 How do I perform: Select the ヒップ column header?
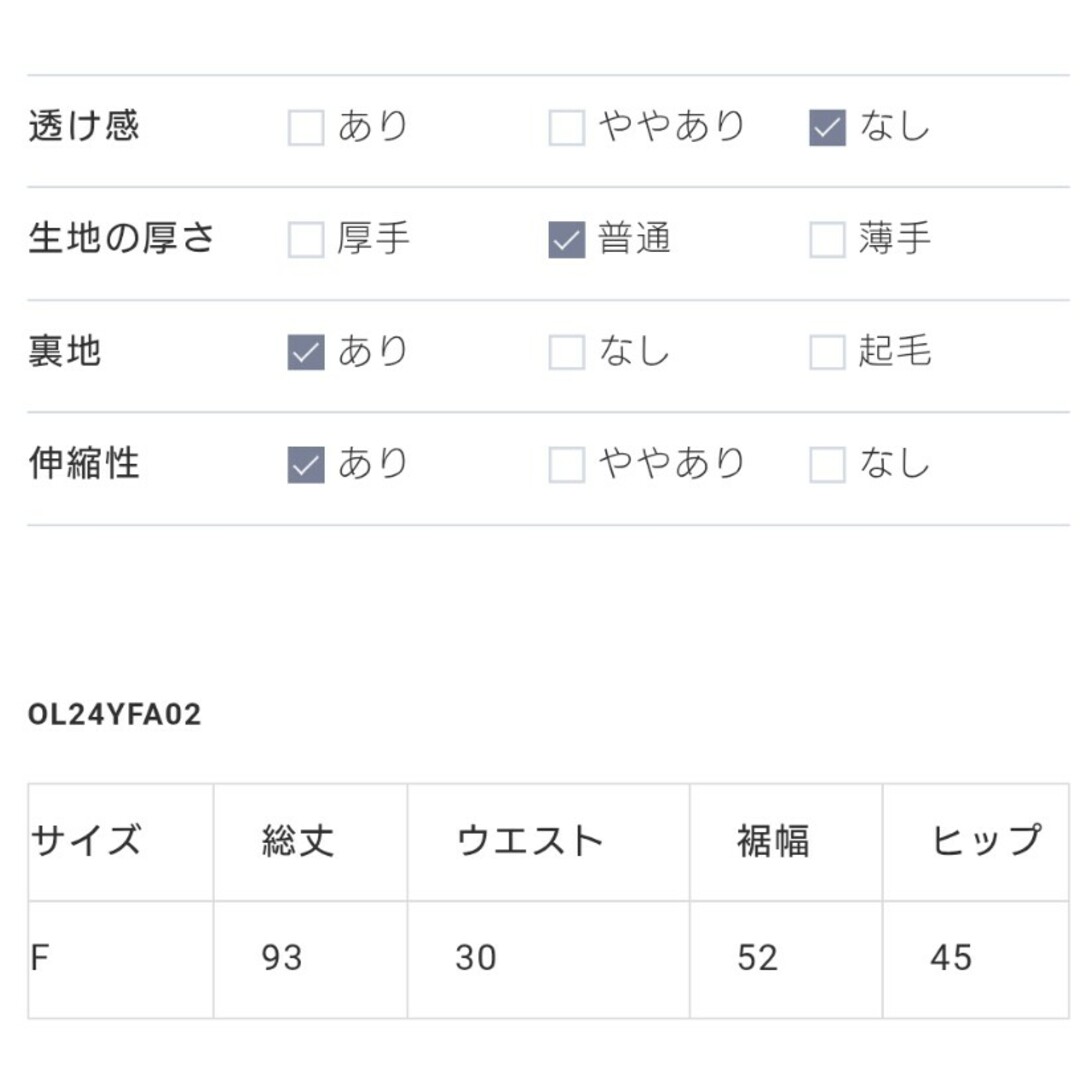[x=976, y=842]
